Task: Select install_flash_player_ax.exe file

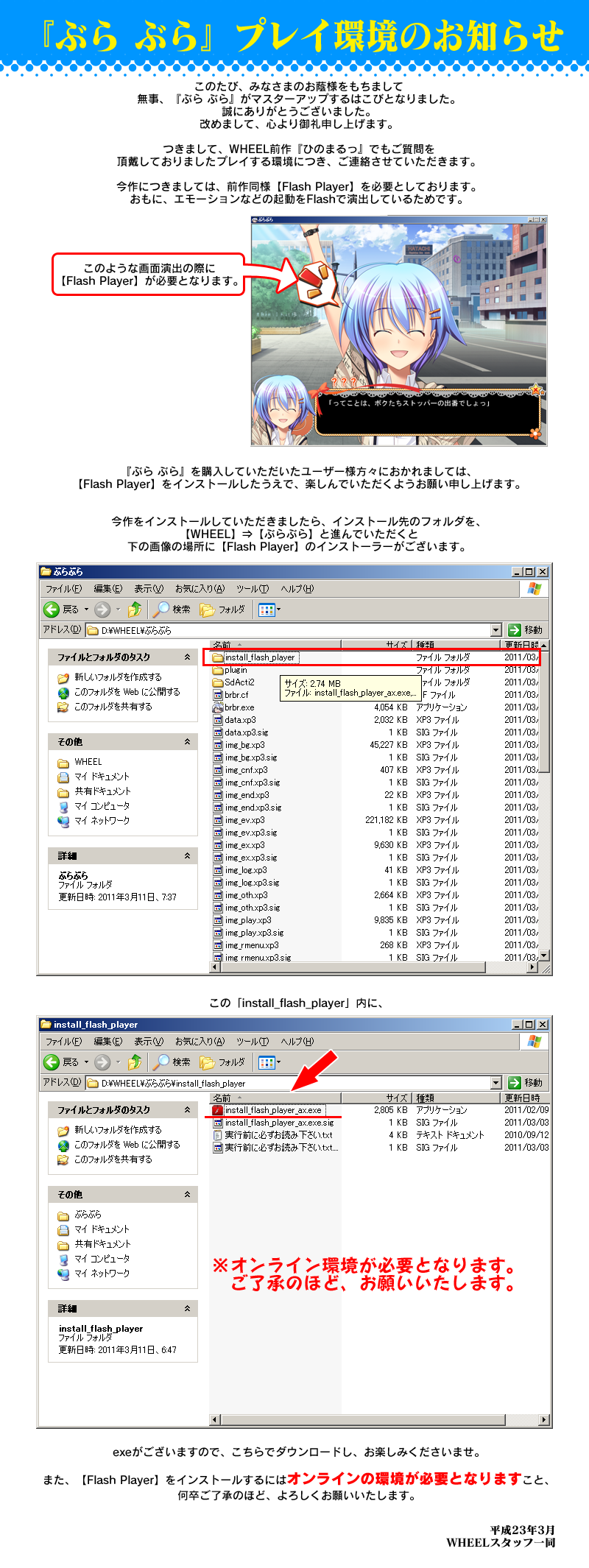Action: pyautogui.click(x=268, y=1110)
